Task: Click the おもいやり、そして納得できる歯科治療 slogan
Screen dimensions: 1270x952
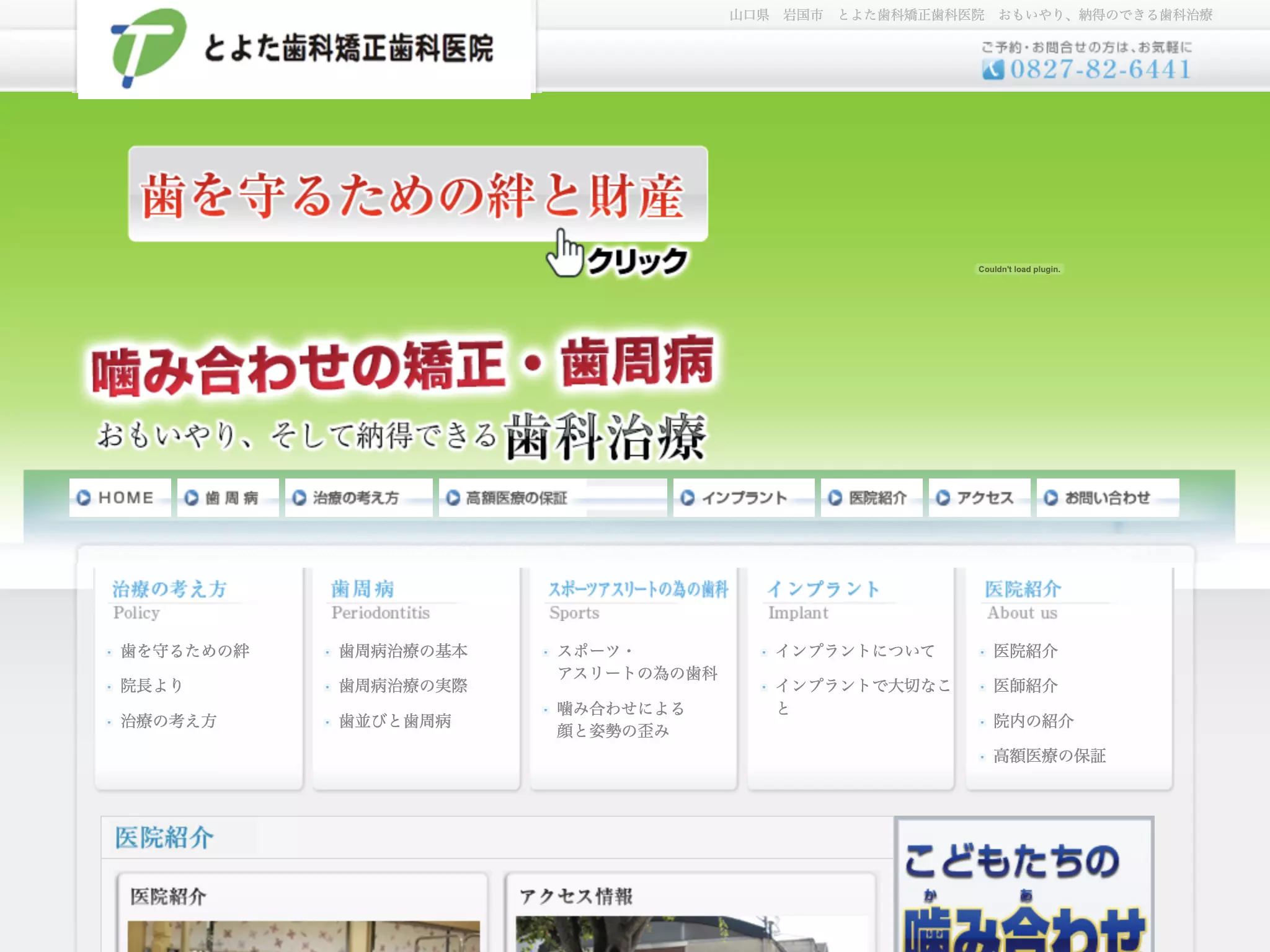Action: pos(402,436)
